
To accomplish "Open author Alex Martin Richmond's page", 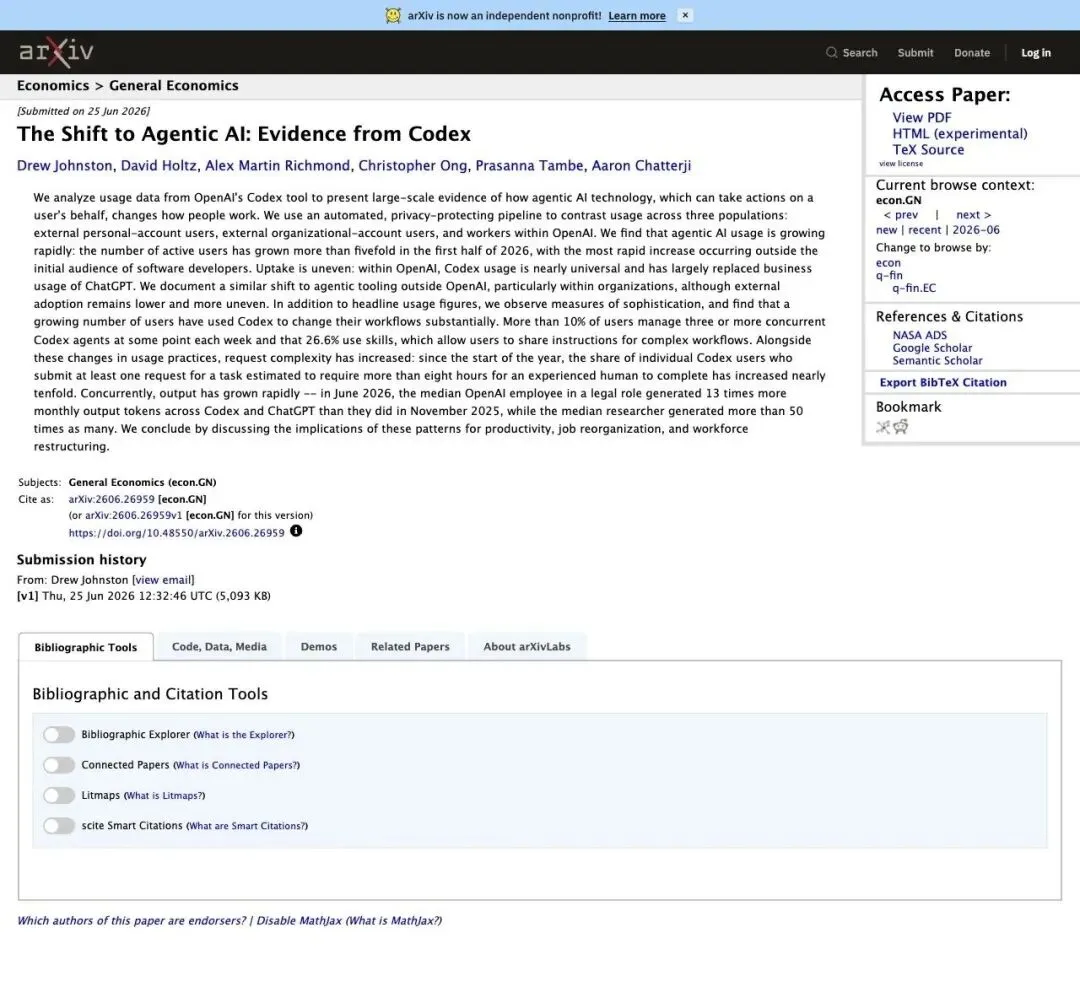I will 278,166.
